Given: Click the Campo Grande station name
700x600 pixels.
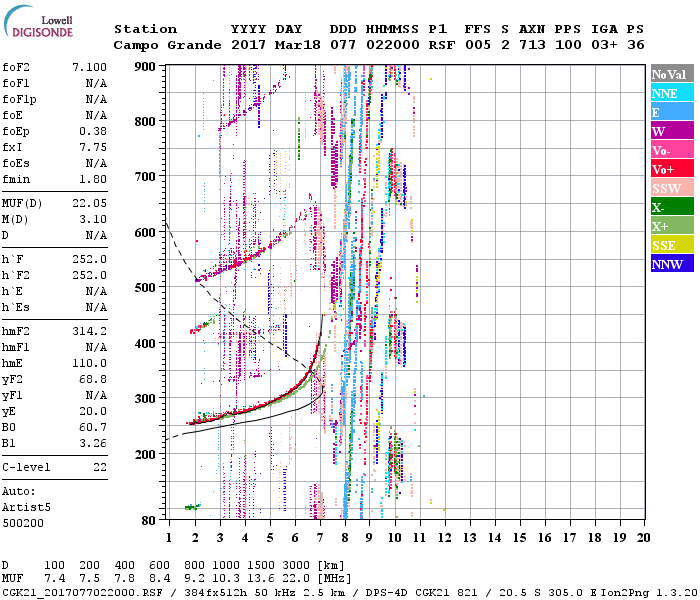Looking at the screenshot, I should click(x=167, y=45).
